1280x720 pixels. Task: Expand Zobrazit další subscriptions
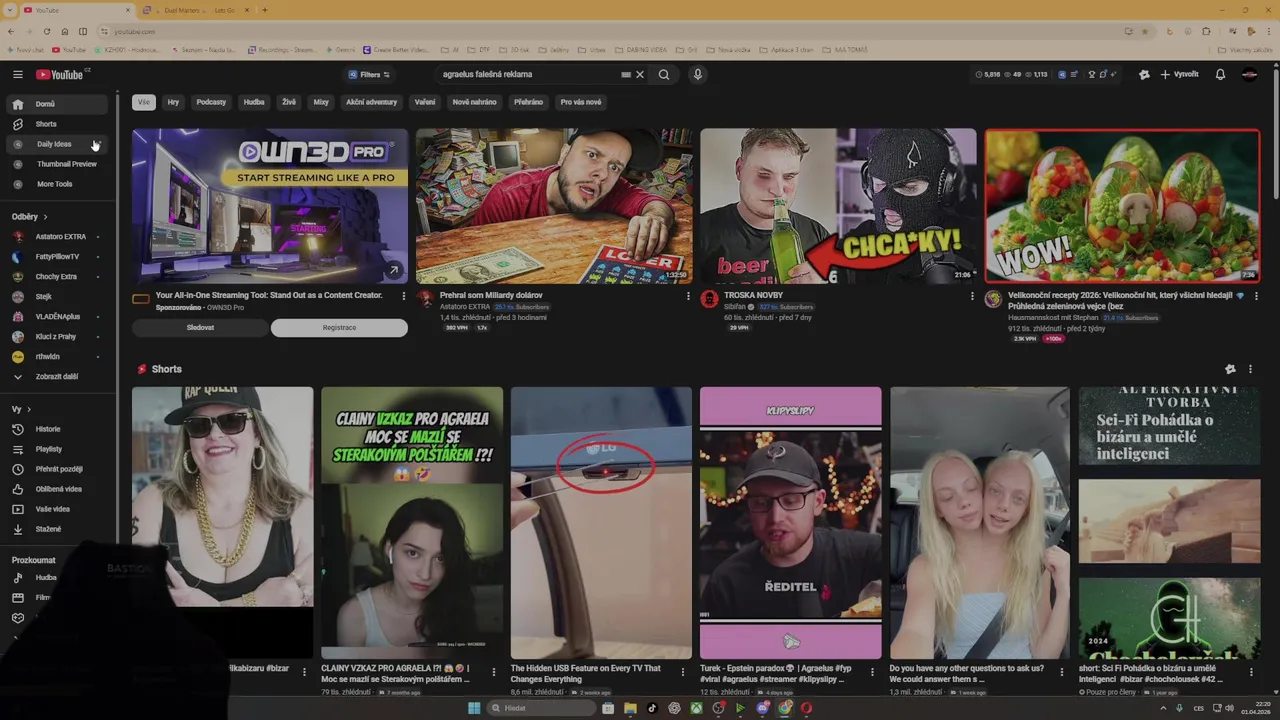[57, 377]
